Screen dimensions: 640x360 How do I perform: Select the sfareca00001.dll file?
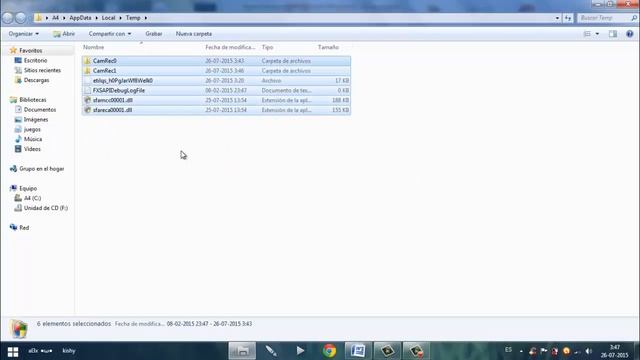(216, 110)
